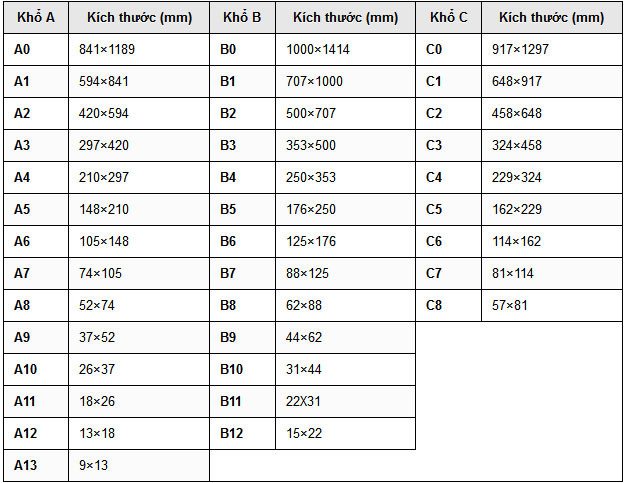Click the 917×1297 dimension cell
This screenshot has width=627, height=483.
tap(520, 49)
